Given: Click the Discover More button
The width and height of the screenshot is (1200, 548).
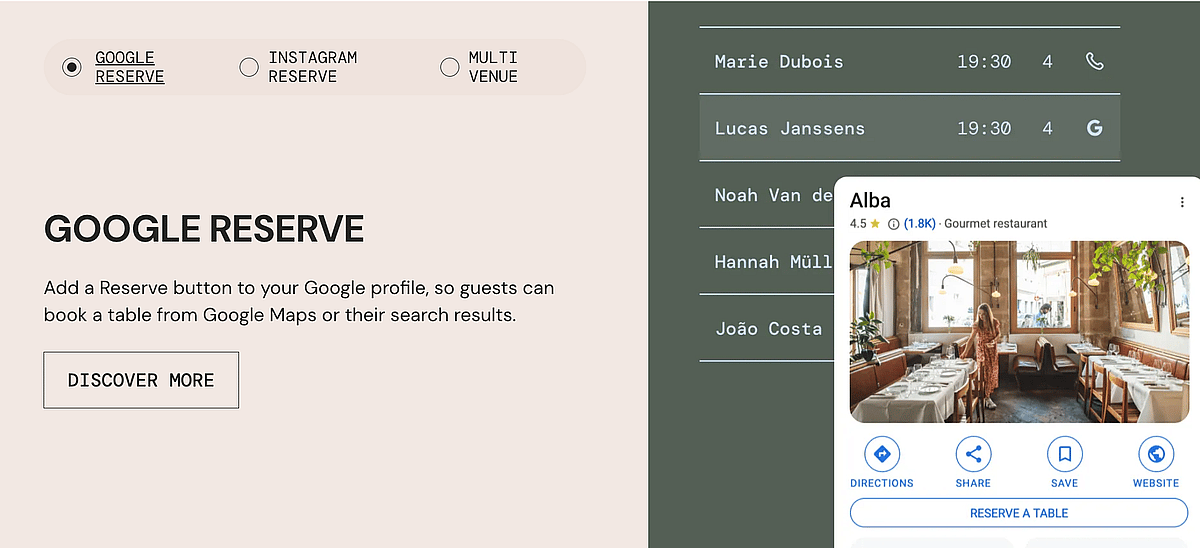Looking at the screenshot, I should pos(141,380).
